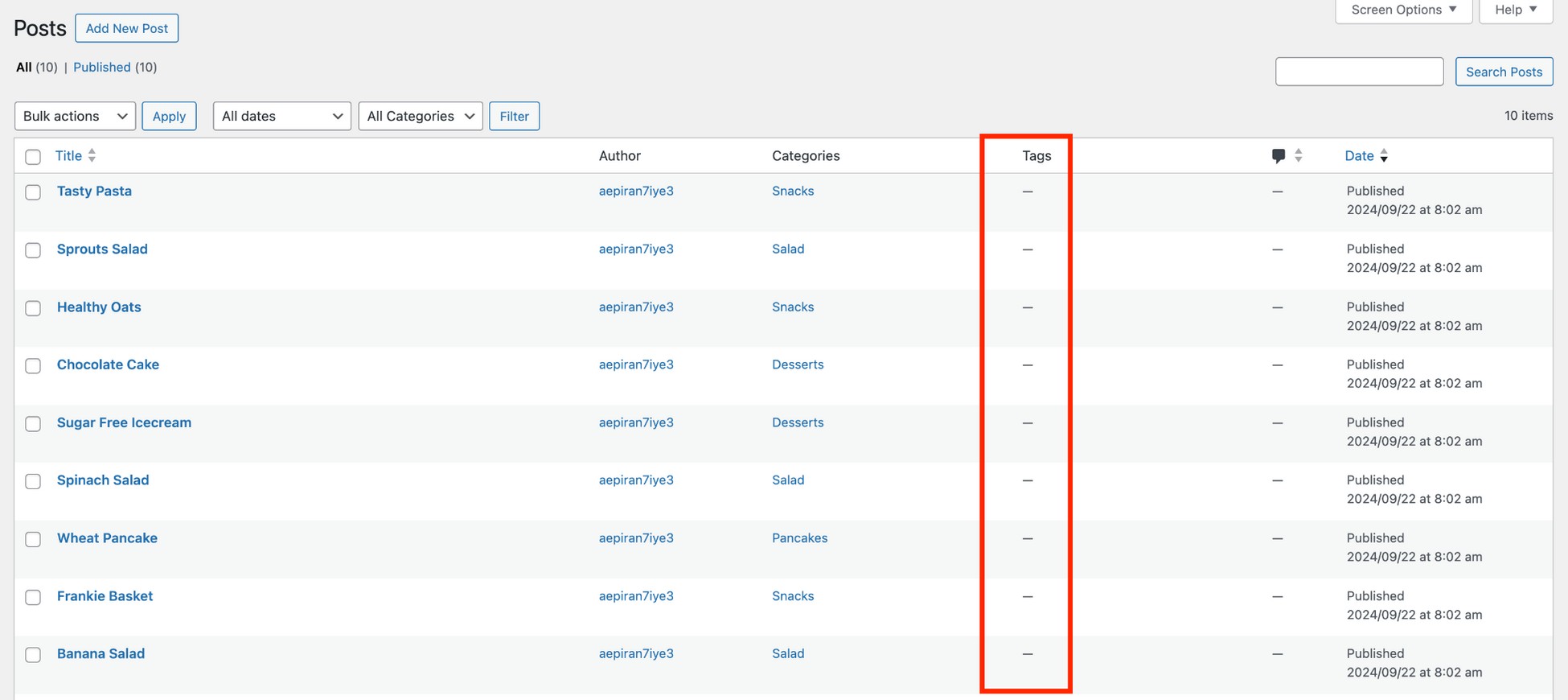Open the All dates dropdown
Screen dimensions: 1568x700
(x=281, y=116)
